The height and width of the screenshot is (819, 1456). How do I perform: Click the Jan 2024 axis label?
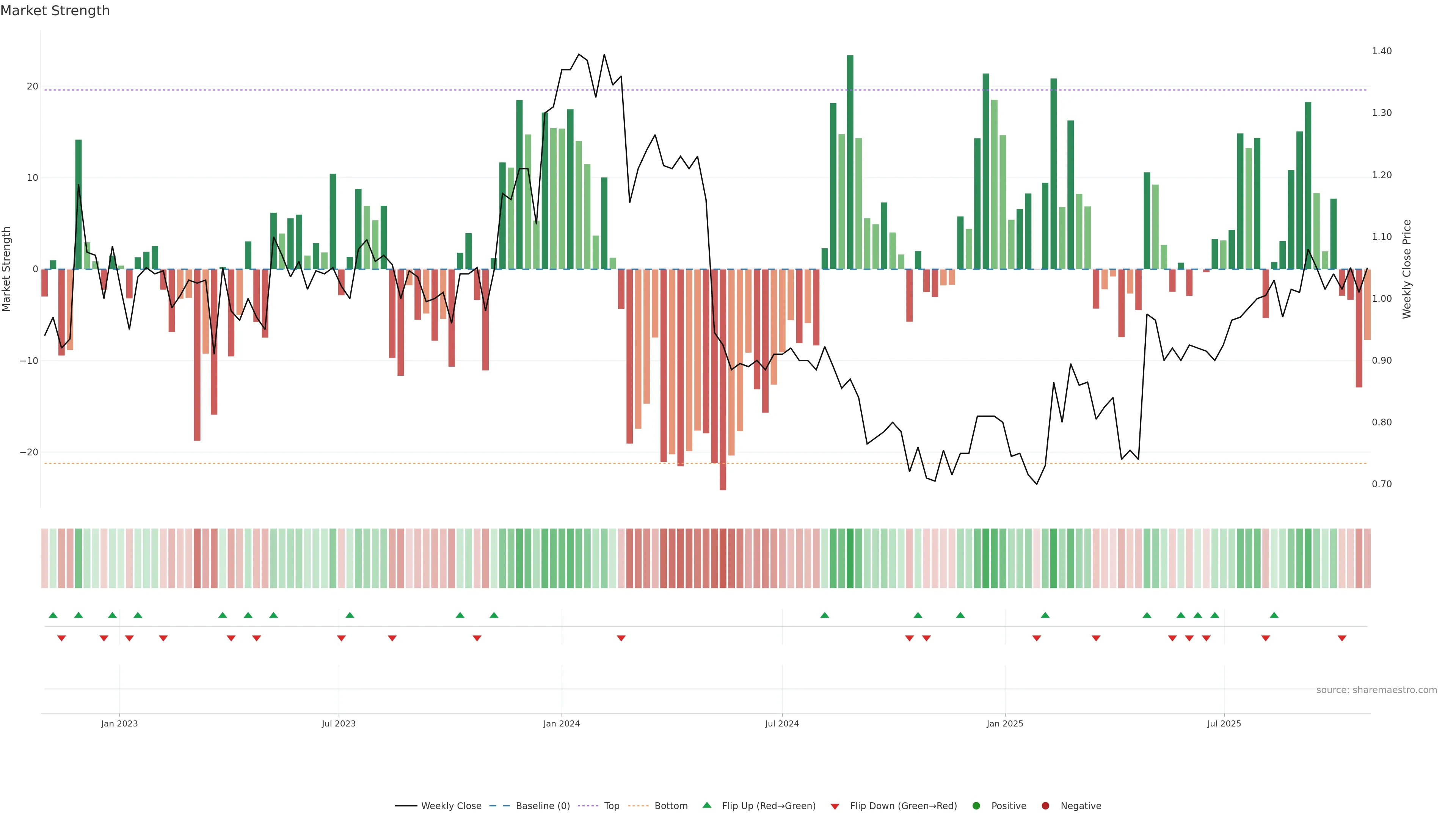pyautogui.click(x=561, y=723)
